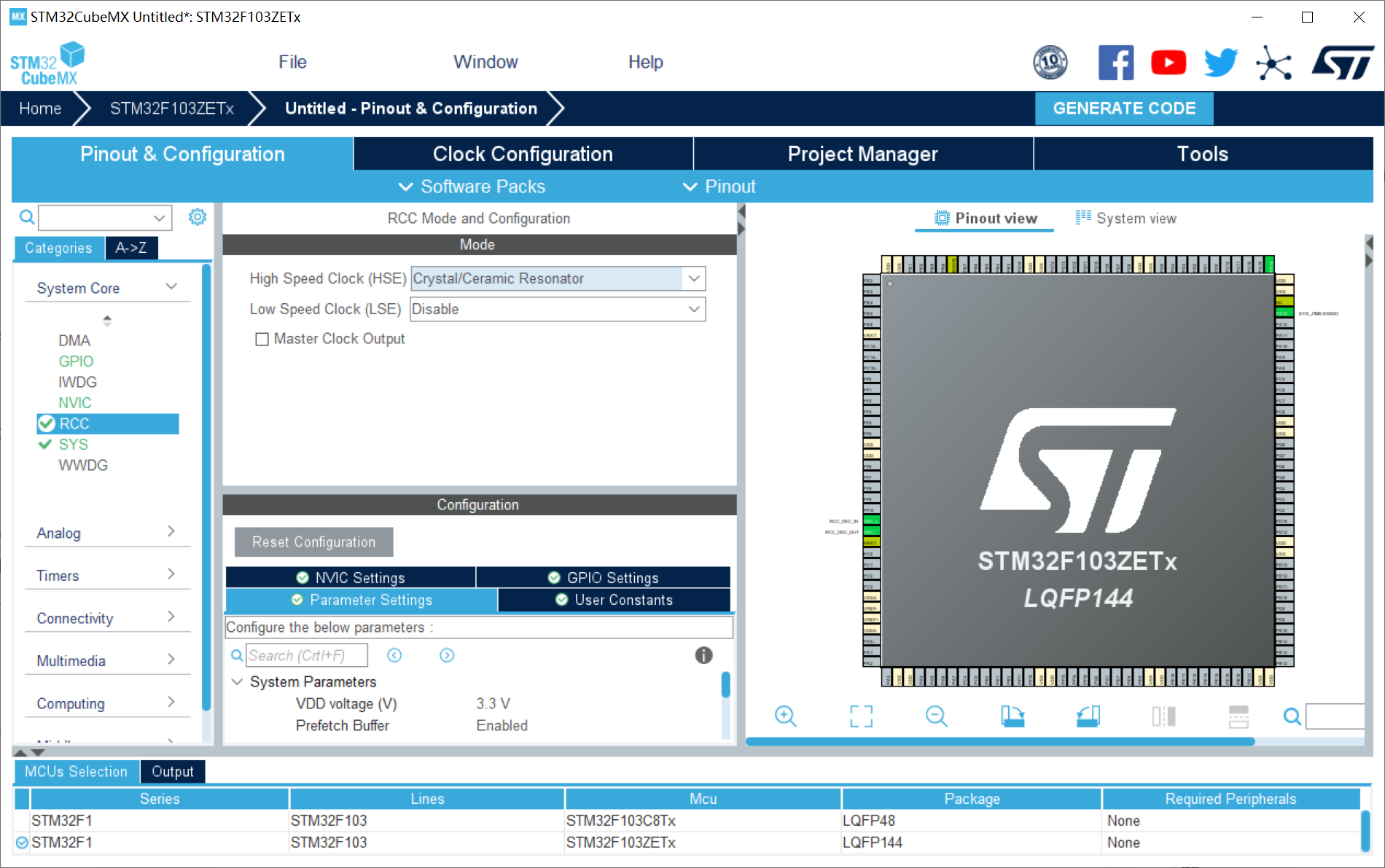Open the 10-year anniversary badge icon

click(1050, 63)
